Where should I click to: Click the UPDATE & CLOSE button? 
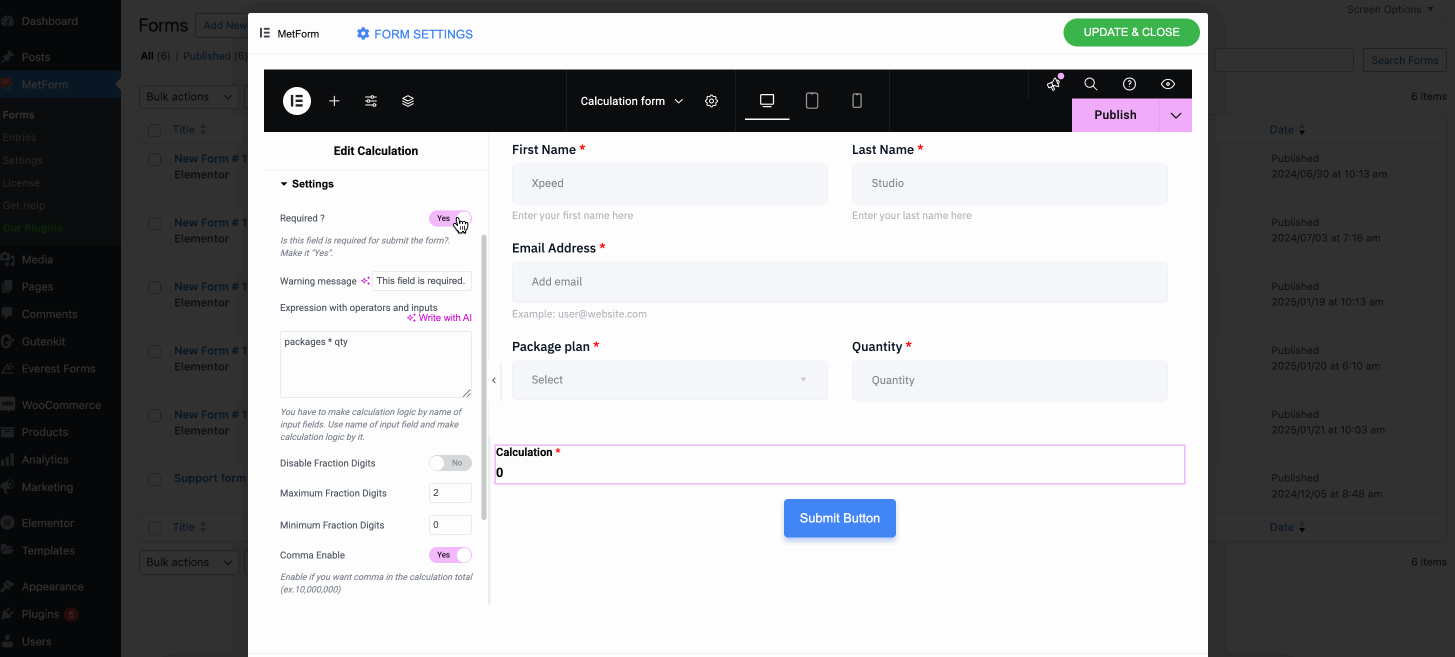(1131, 32)
